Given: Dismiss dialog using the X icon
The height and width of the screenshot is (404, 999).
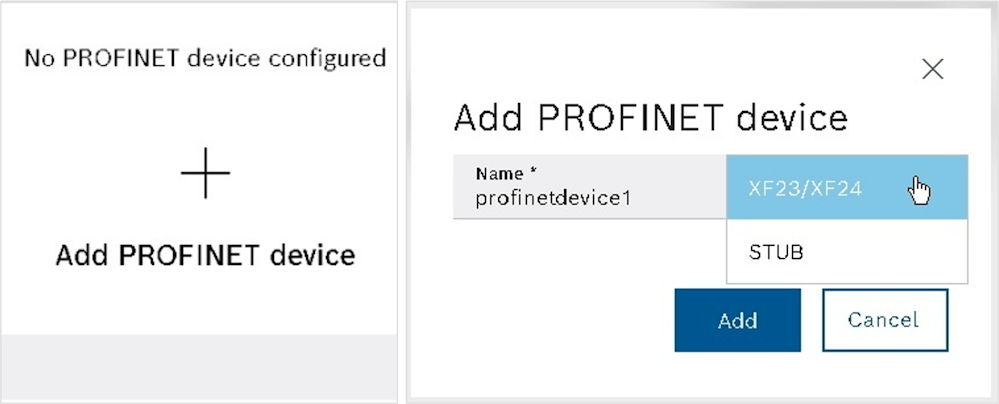Looking at the screenshot, I should [933, 69].
